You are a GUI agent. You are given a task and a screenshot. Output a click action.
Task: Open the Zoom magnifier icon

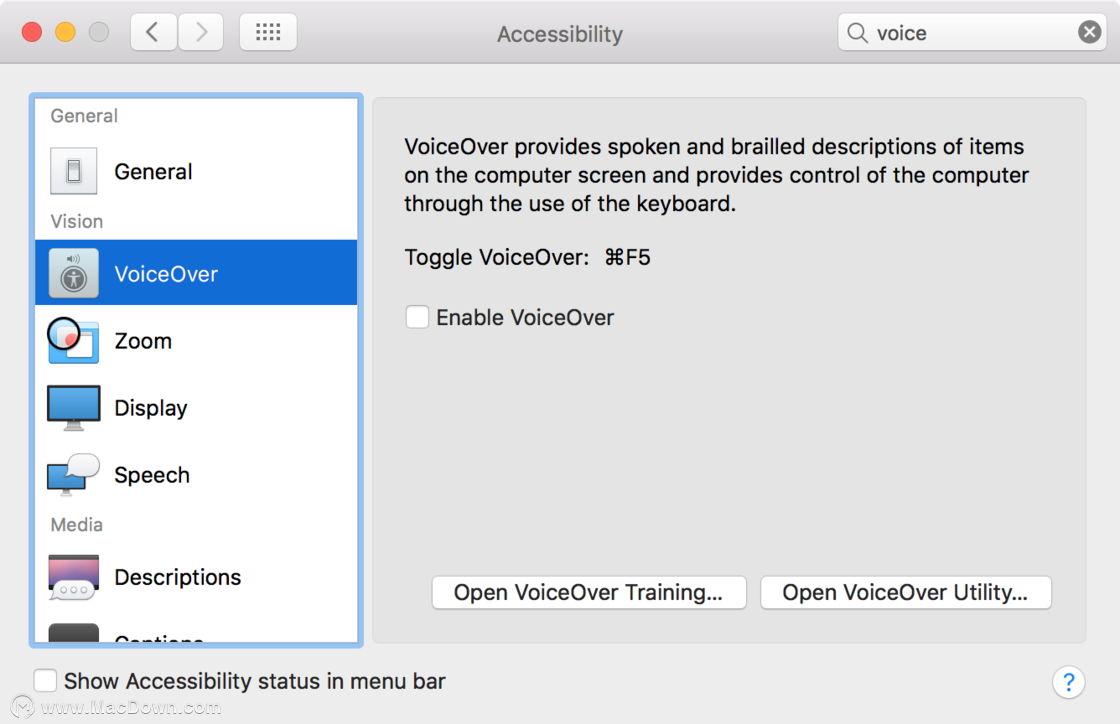coord(73,341)
